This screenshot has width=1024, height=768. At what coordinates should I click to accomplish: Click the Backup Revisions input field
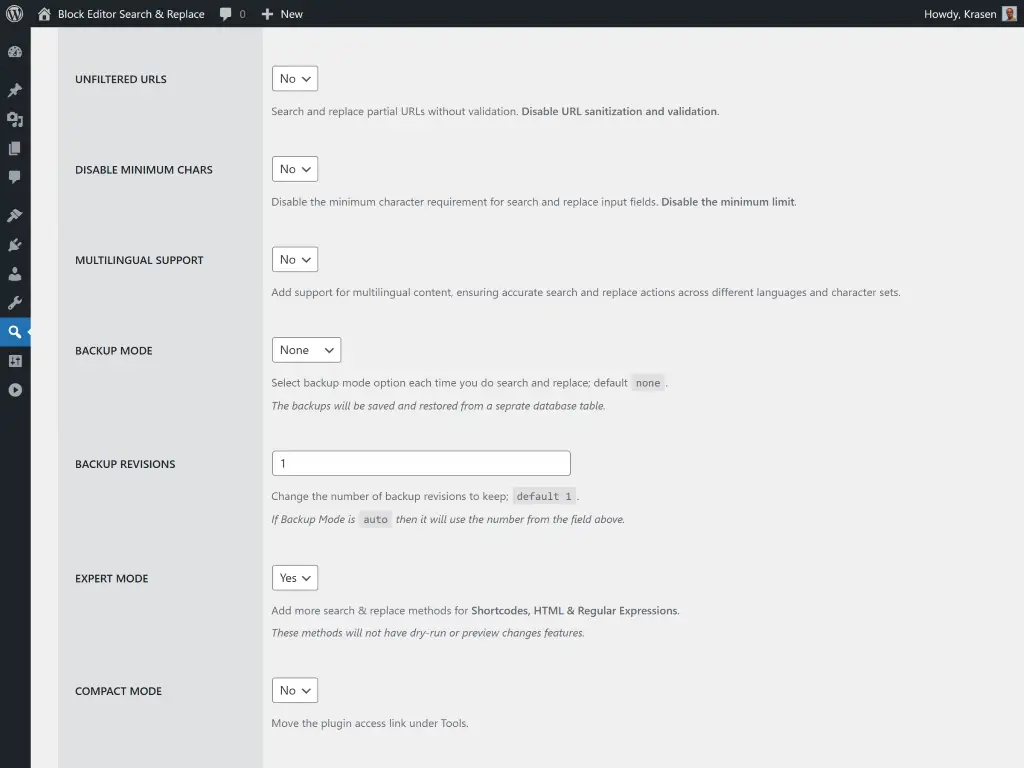420,463
